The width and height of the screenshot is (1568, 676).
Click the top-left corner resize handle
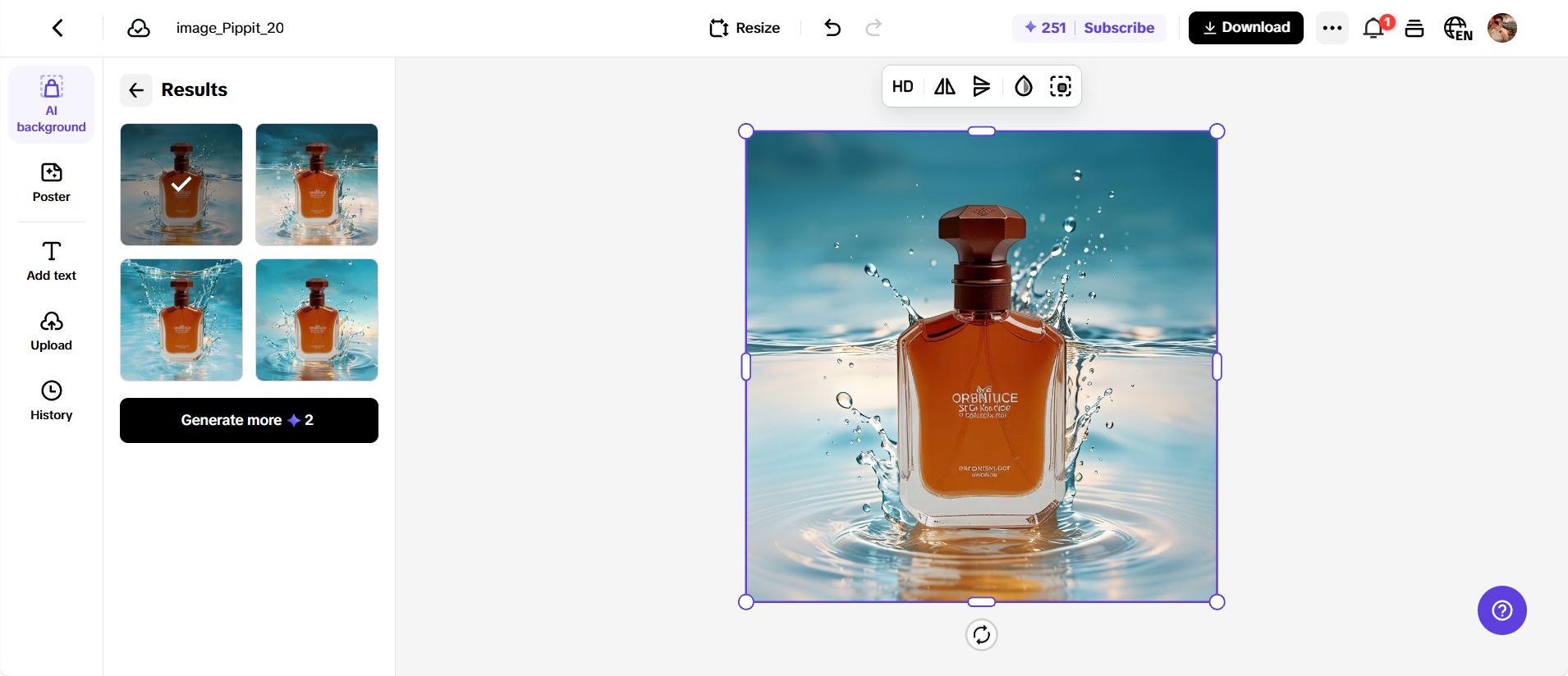(746, 131)
